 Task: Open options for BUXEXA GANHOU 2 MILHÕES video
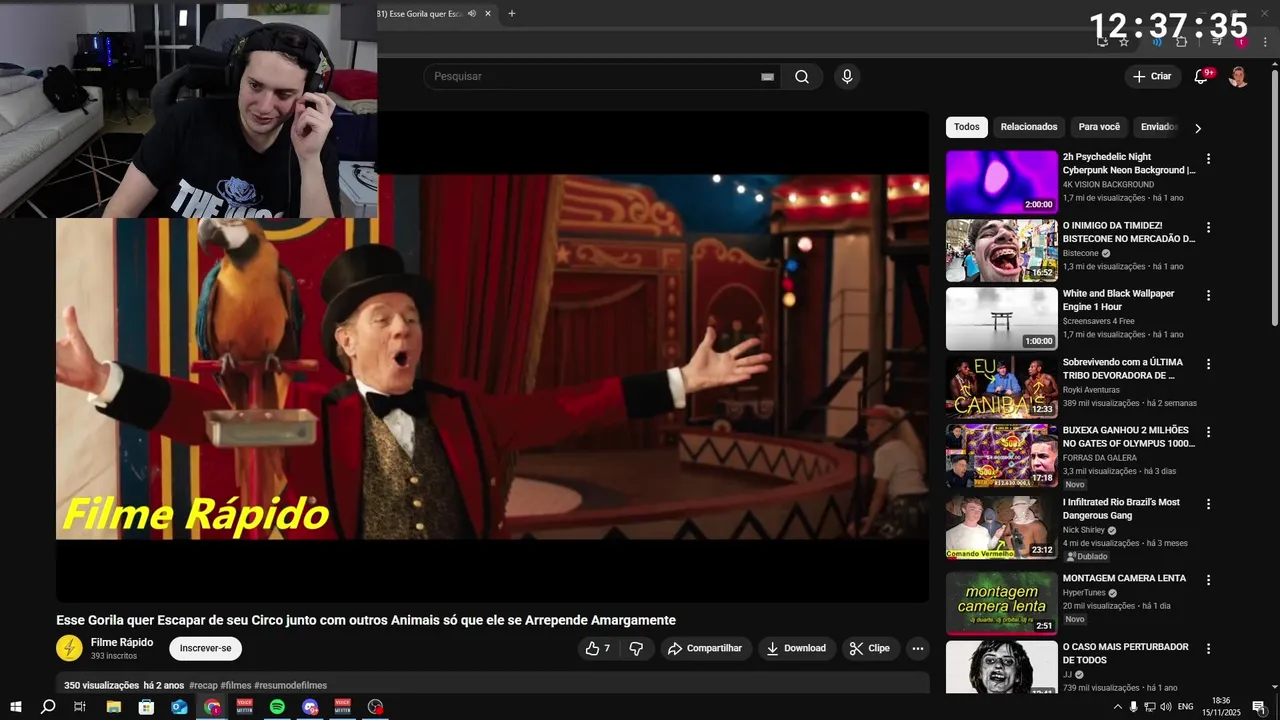(1208, 432)
